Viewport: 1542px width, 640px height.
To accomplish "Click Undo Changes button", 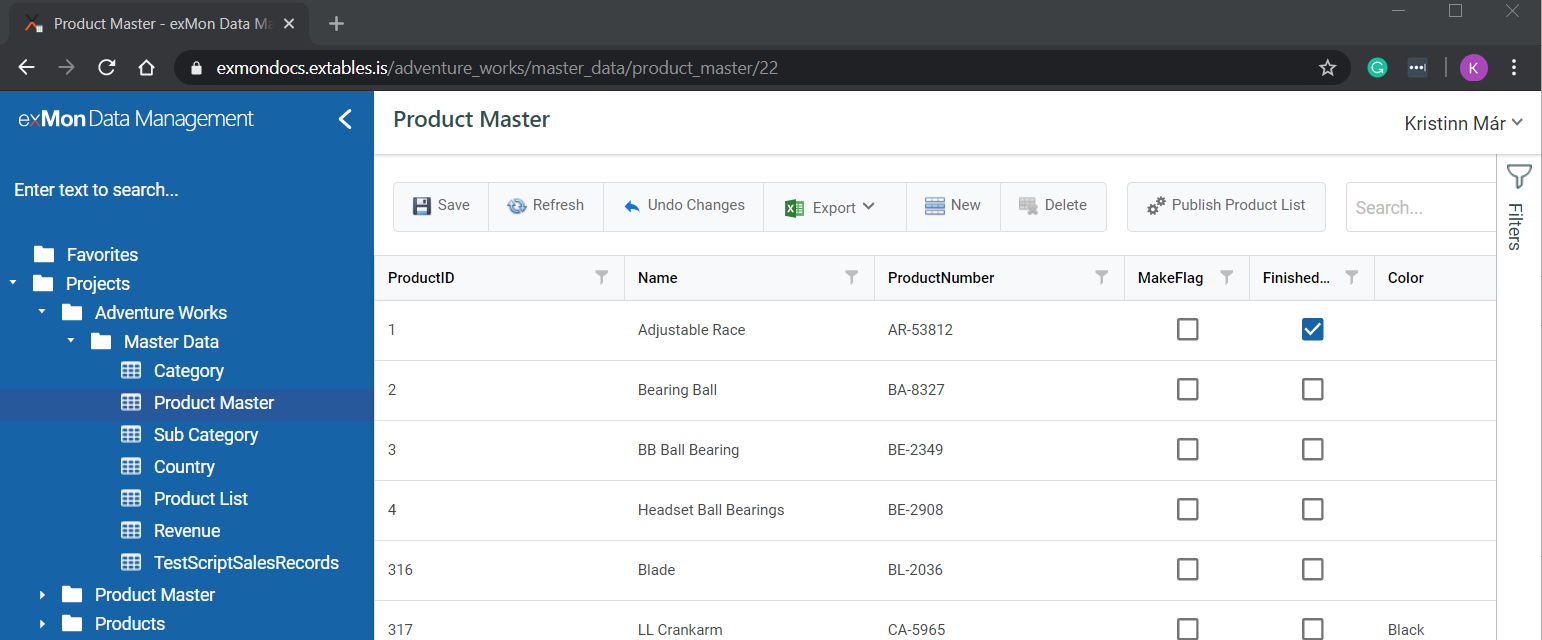I will 684,206.
